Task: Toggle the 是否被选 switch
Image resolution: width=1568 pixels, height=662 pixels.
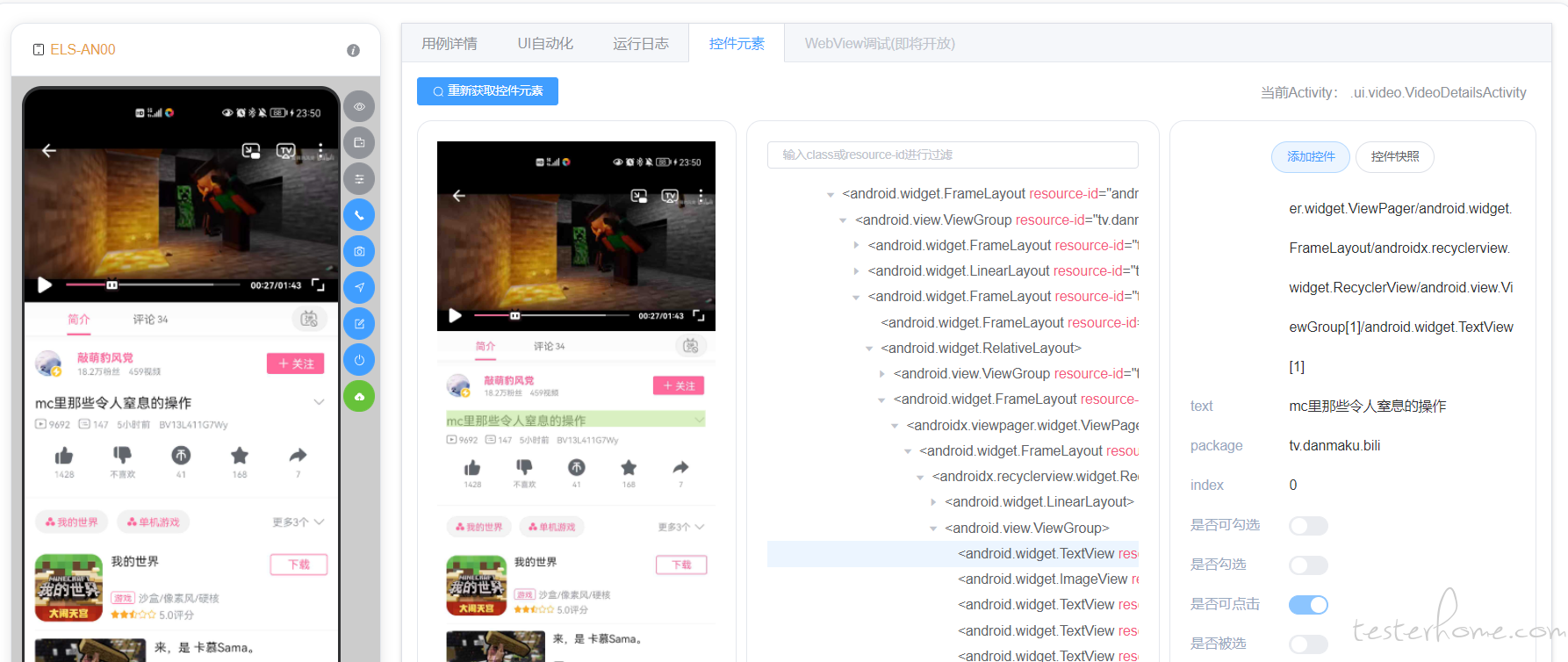Action: 1308,644
